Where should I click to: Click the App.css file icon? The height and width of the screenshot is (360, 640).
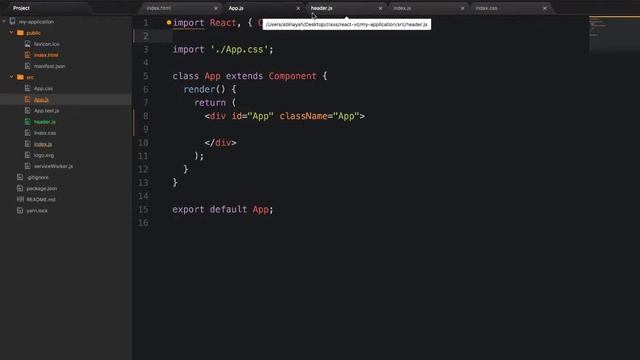(27, 88)
